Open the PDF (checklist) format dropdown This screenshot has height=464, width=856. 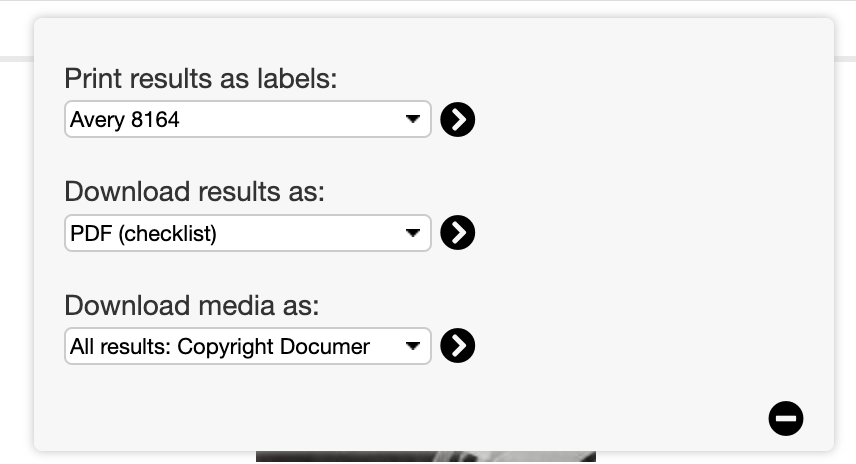point(248,233)
